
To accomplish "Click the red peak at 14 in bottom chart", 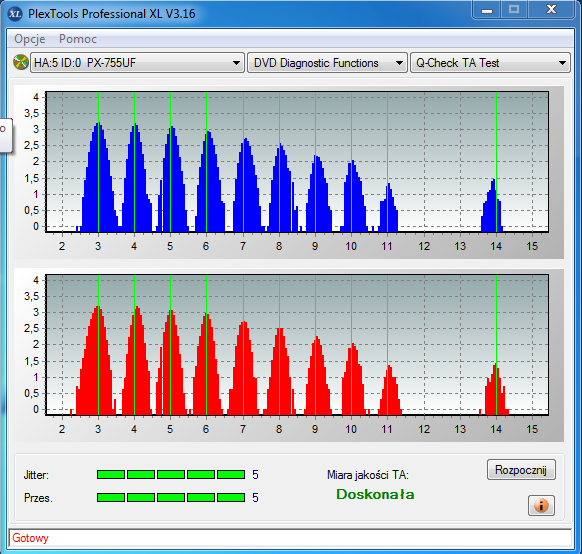I will pyautogui.click(x=496, y=389).
